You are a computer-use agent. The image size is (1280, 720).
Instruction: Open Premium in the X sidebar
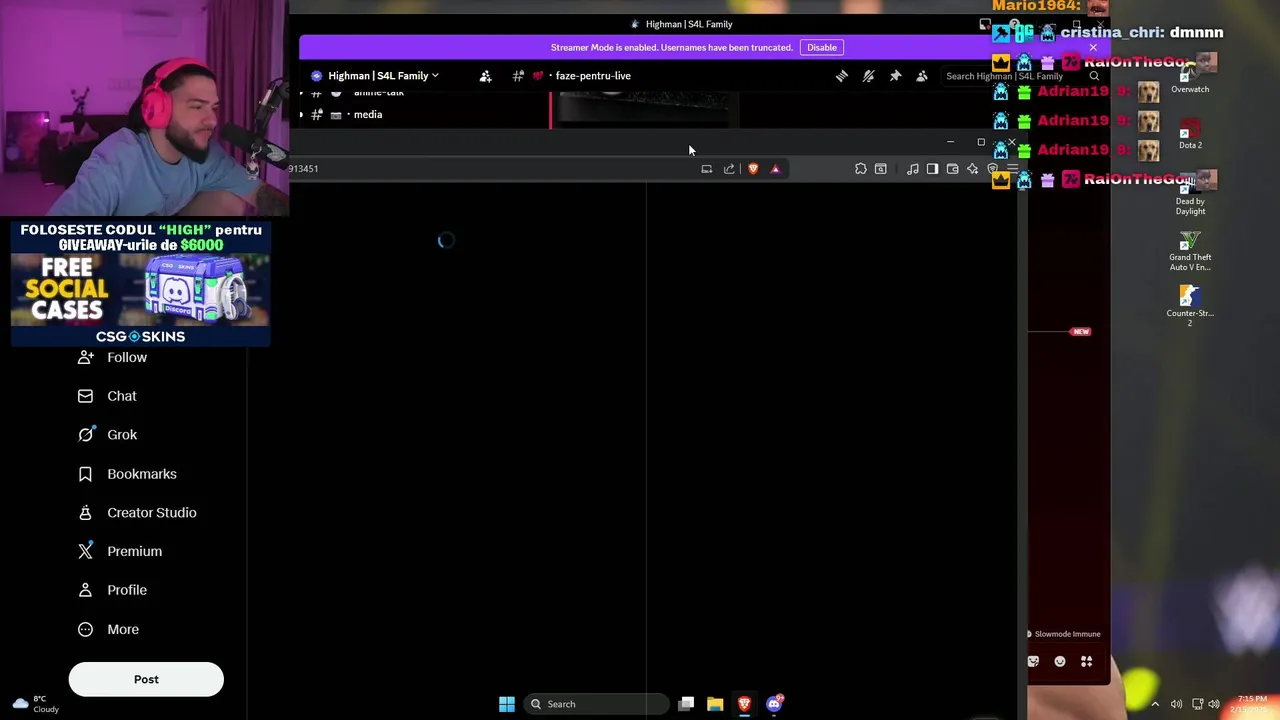point(119,551)
